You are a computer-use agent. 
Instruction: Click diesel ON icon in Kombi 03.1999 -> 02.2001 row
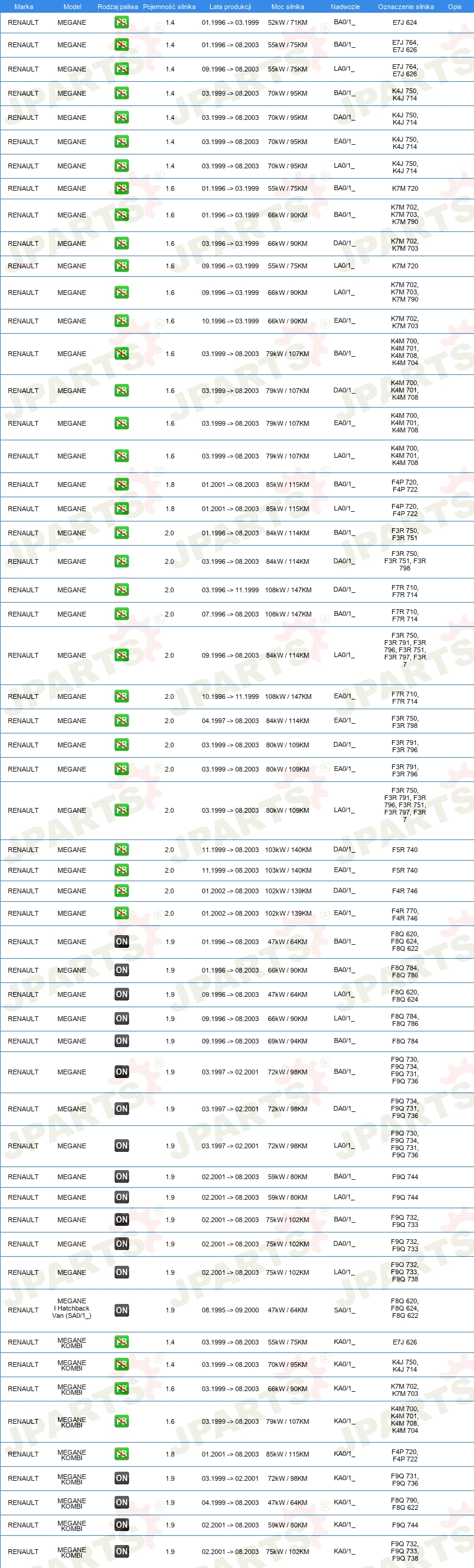[121, 1478]
